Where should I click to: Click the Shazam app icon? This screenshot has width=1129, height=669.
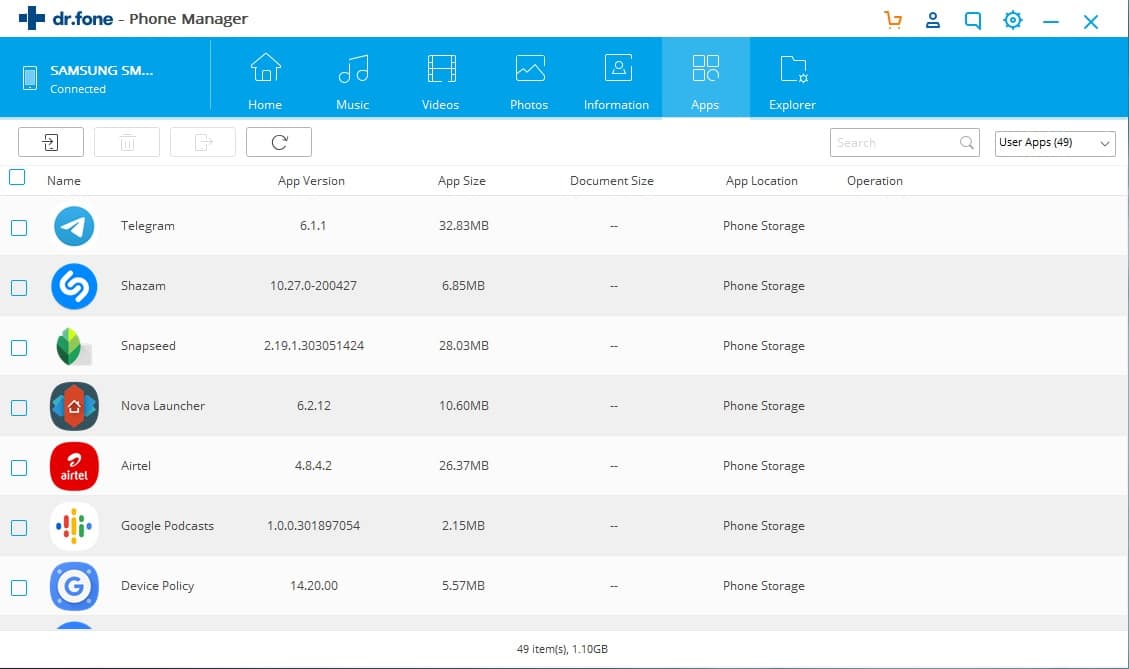[74, 286]
